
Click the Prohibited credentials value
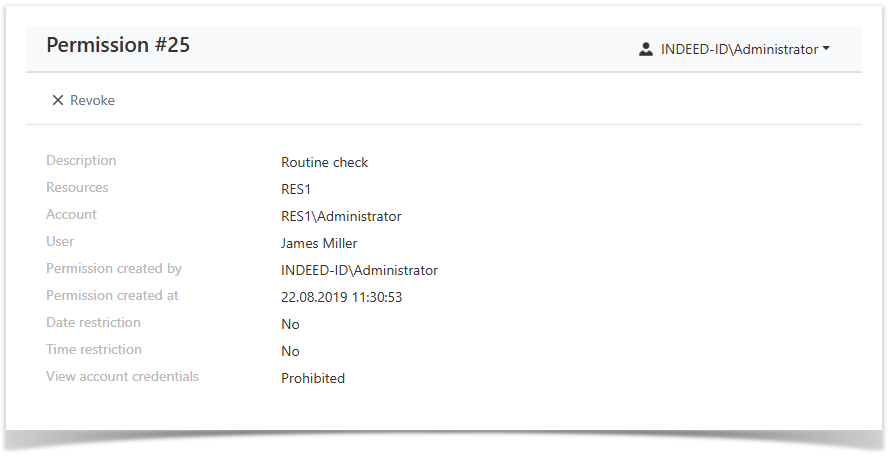pyautogui.click(x=313, y=378)
